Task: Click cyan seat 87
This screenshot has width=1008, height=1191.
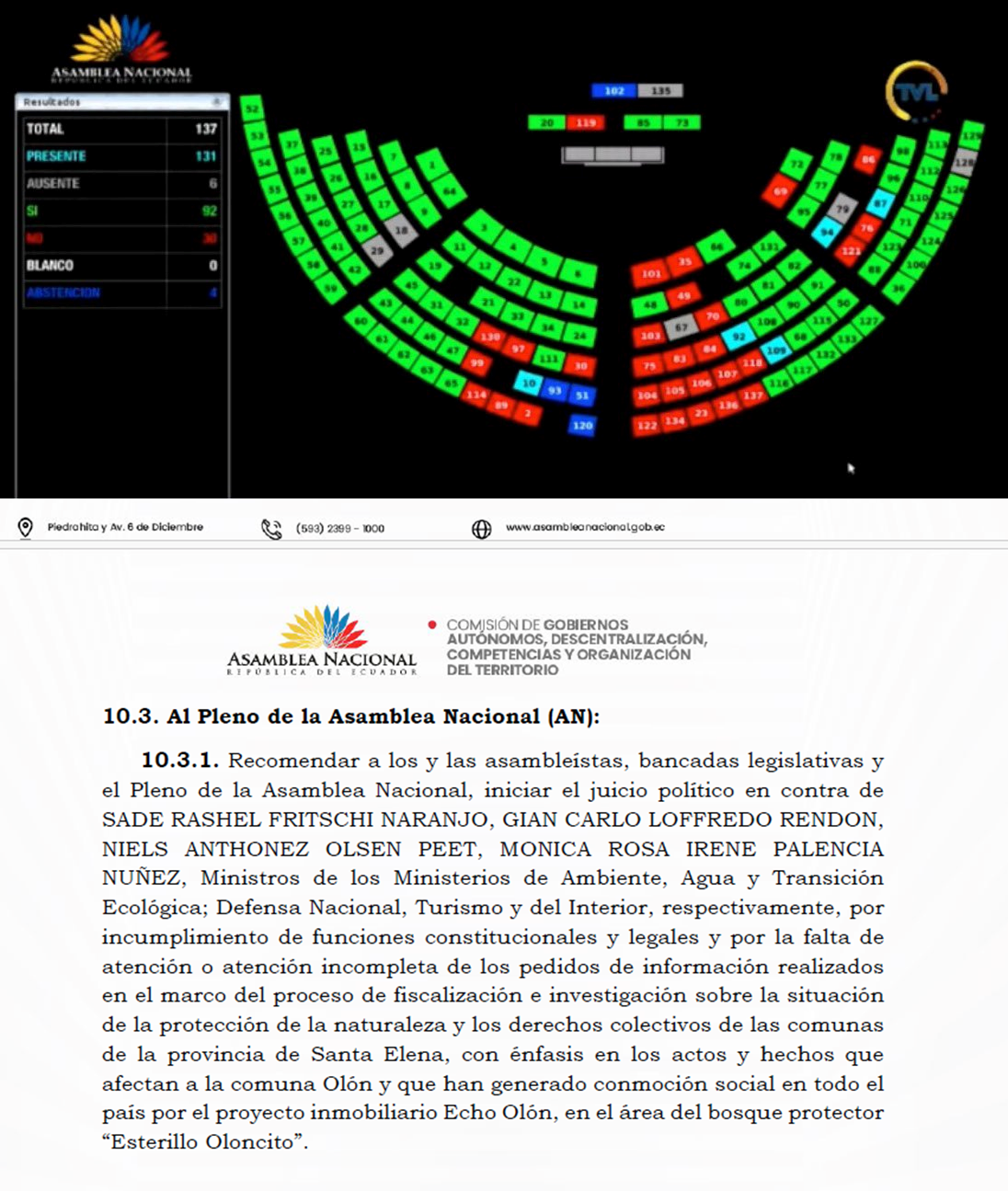Action: click(x=881, y=203)
